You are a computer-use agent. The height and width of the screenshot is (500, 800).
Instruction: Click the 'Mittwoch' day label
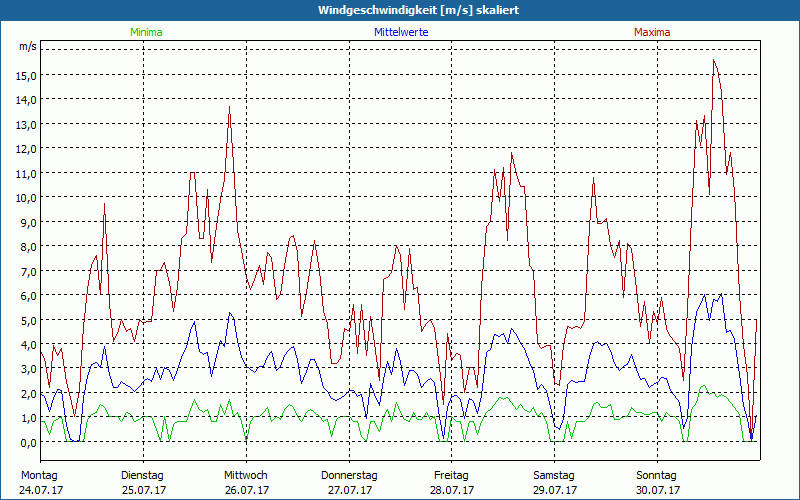pos(246,476)
